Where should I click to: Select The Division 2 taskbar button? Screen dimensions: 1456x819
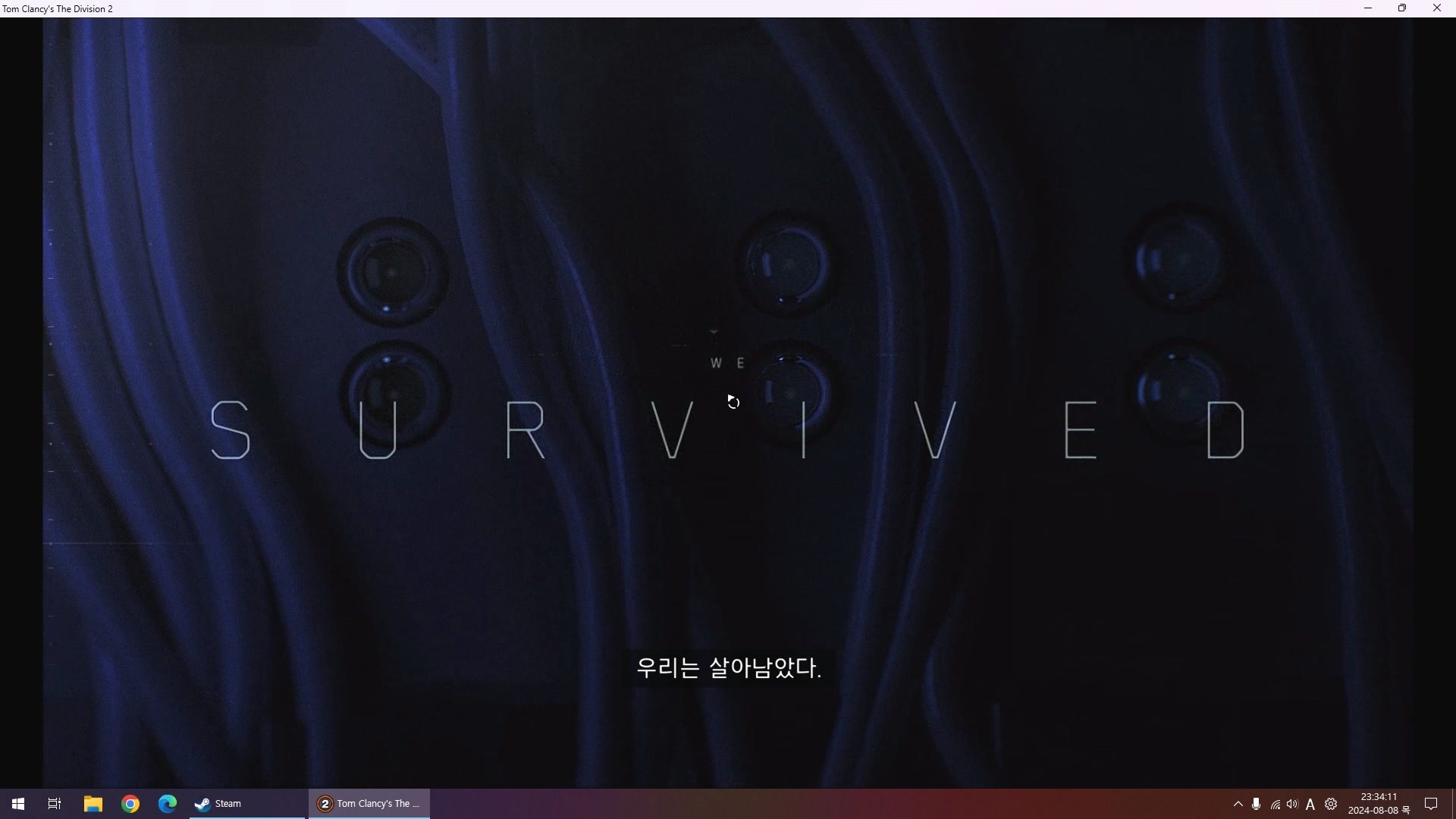pos(369,804)
